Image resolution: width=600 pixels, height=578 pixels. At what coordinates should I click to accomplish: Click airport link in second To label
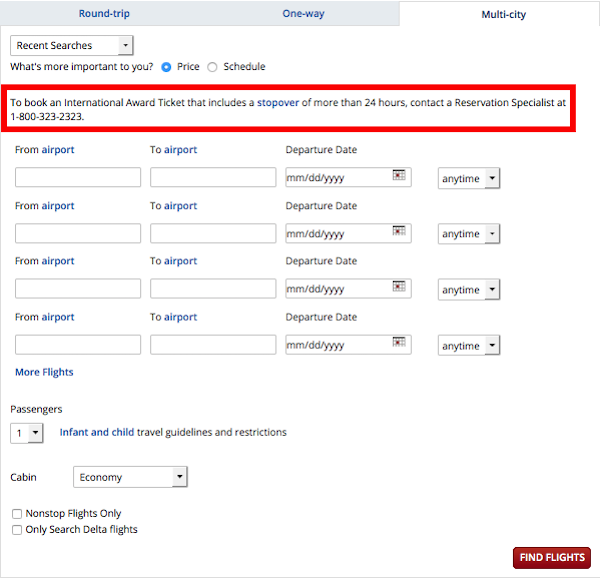point(181,206)
